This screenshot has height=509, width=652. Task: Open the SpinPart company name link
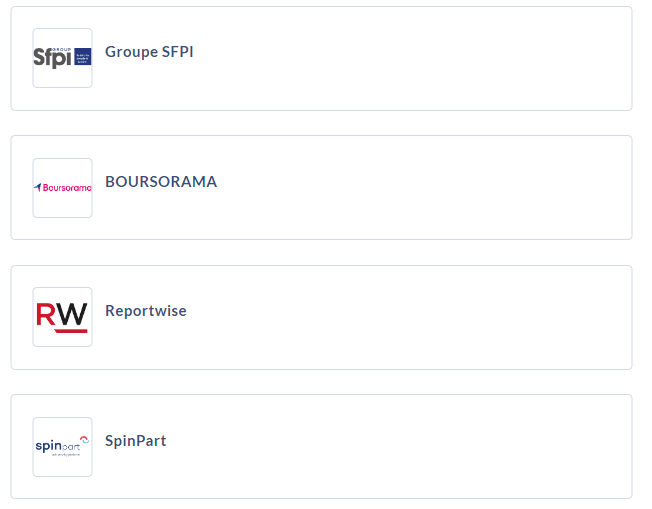point(136,441)
